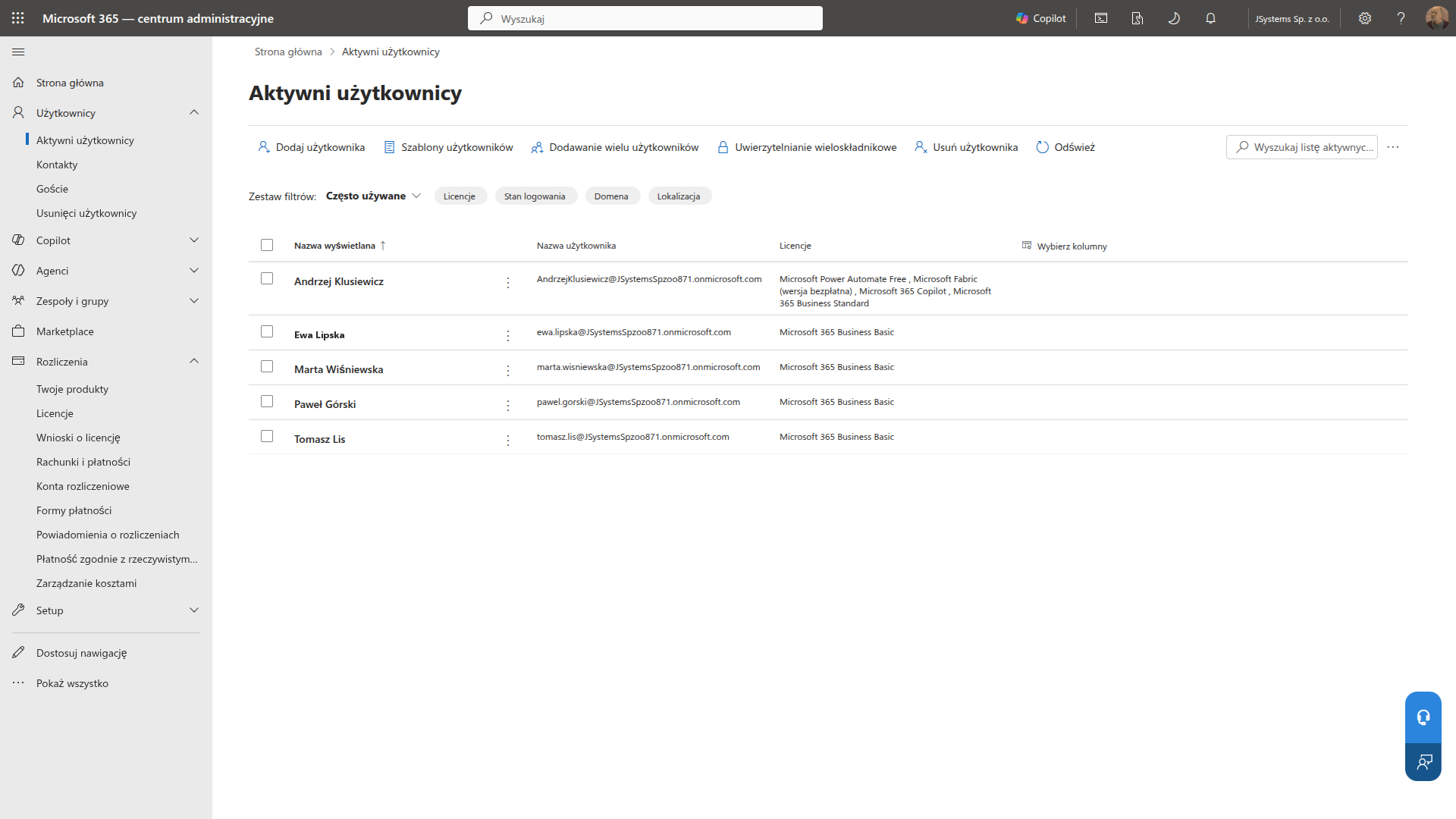Click the top Wyszukaj search box

point(645,18)
